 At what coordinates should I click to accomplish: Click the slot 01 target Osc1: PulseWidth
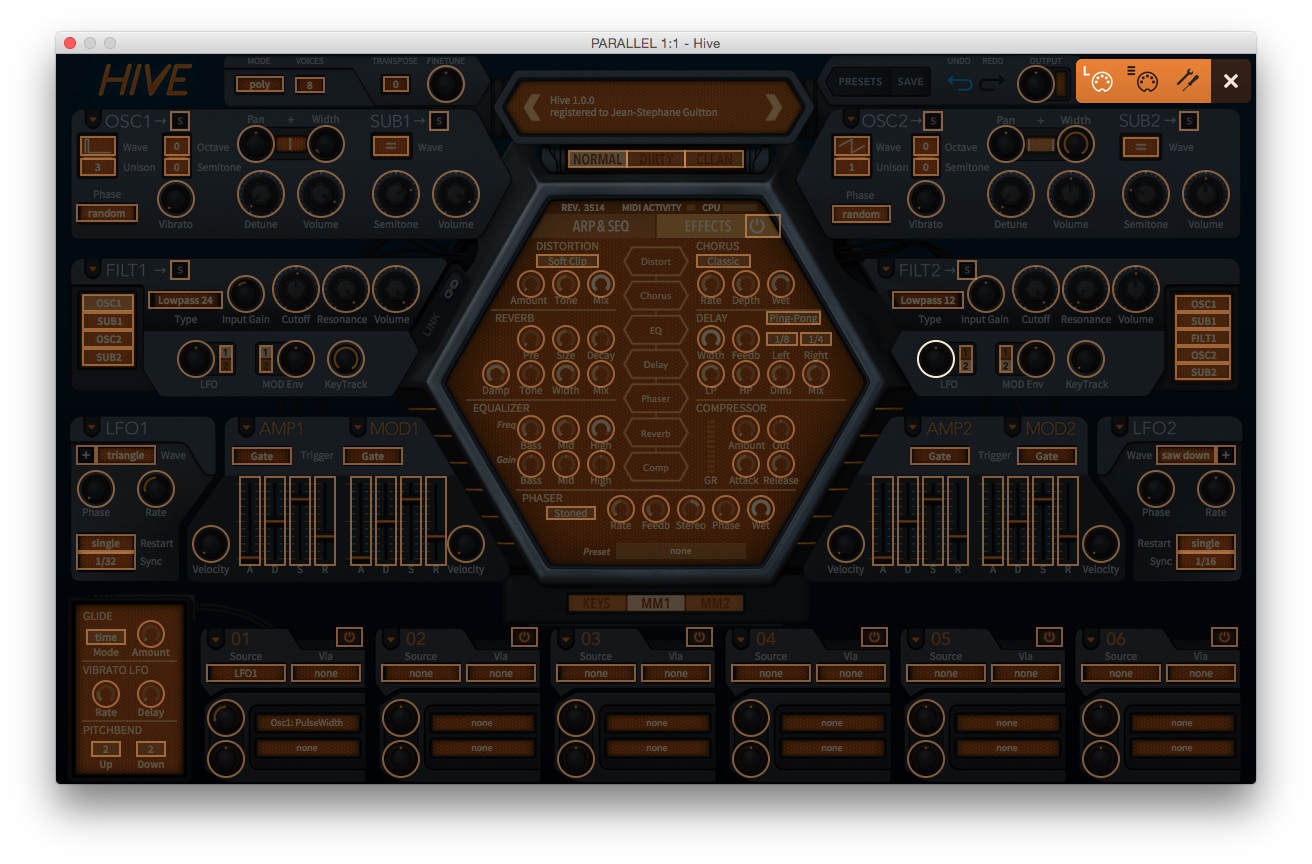[307, 722]
